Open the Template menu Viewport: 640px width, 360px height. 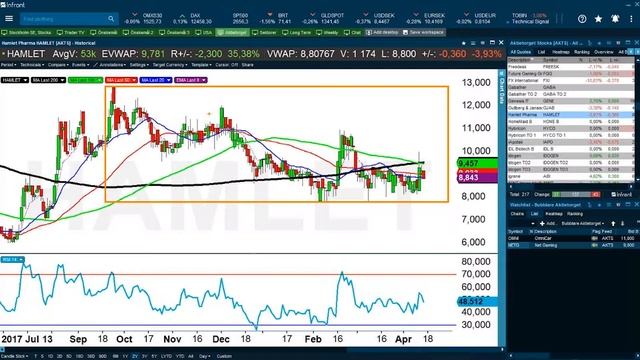click(201, 65)
